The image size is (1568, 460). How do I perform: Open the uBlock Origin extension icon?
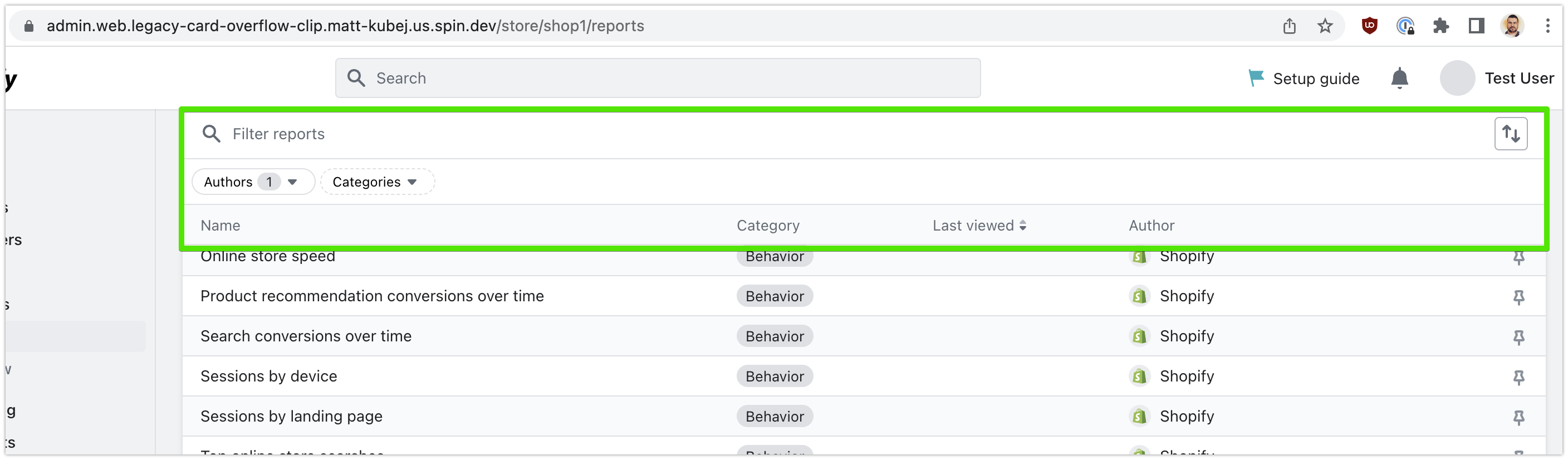tap(1370, 26)
